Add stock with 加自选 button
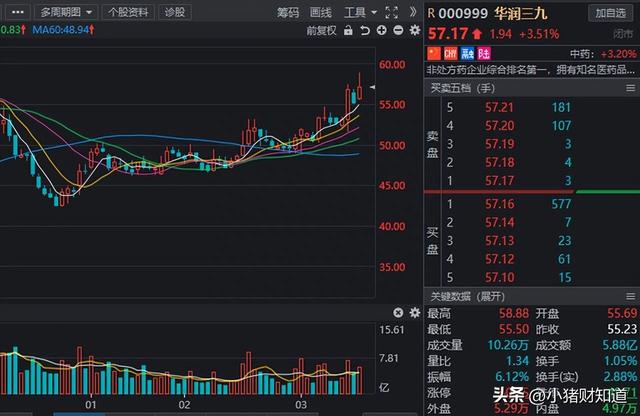 pos(610,13)
